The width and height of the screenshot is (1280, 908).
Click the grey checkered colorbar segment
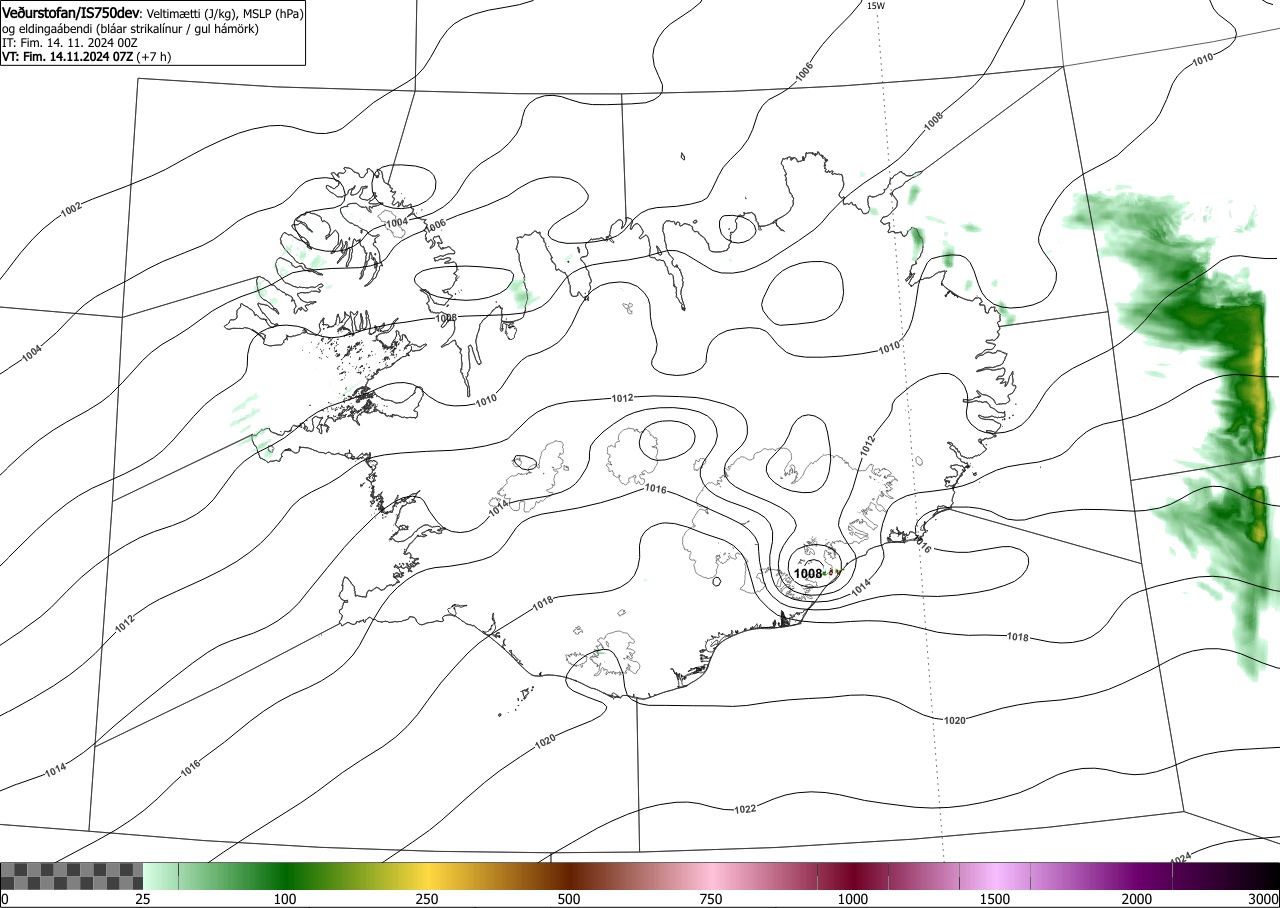click(x=71, y=876)
